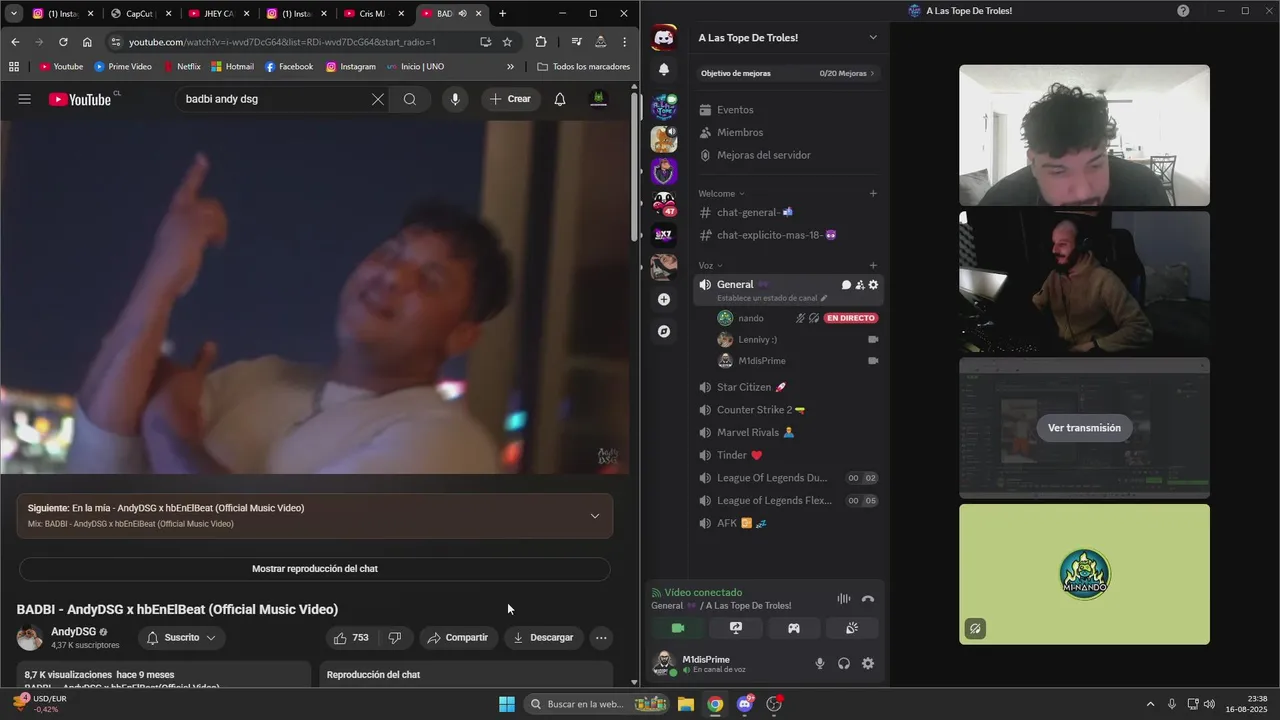This screenshot has width=1280, height=720.
Task: Start an activity with gamepad icon
Action: click(x=793, y=628)
